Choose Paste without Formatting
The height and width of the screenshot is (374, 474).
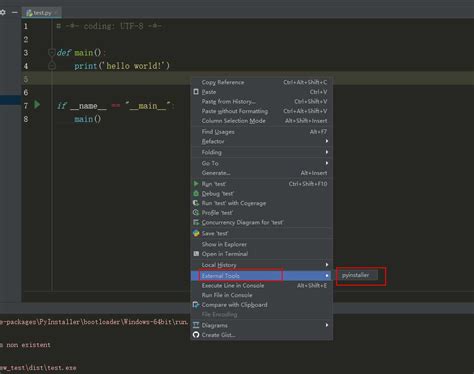(x=262, y=111)
